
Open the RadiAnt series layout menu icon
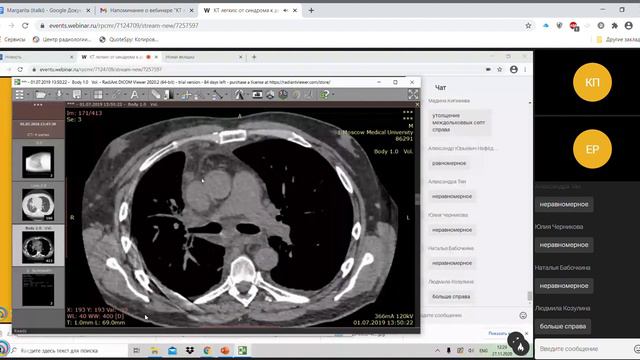point(20,95)
